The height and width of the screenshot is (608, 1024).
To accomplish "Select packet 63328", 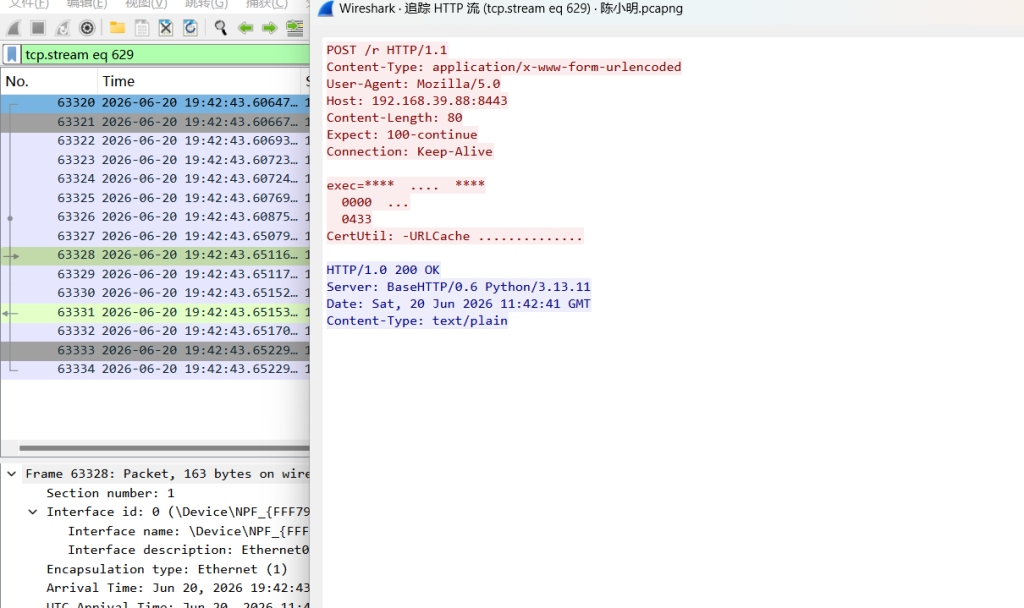I will pyautogui.click(x=155, y=255).
